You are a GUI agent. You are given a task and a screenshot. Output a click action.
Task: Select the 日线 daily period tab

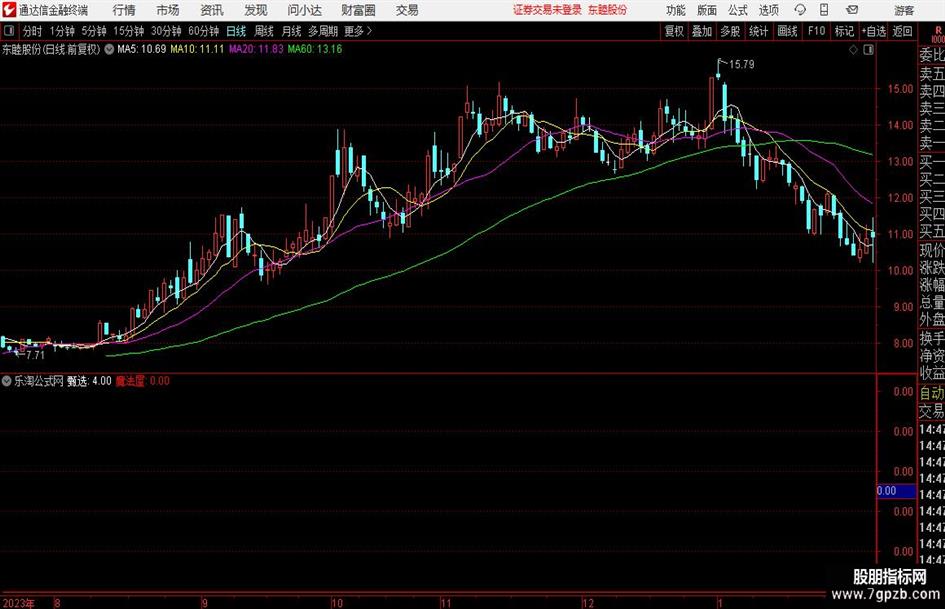[236, 31]
